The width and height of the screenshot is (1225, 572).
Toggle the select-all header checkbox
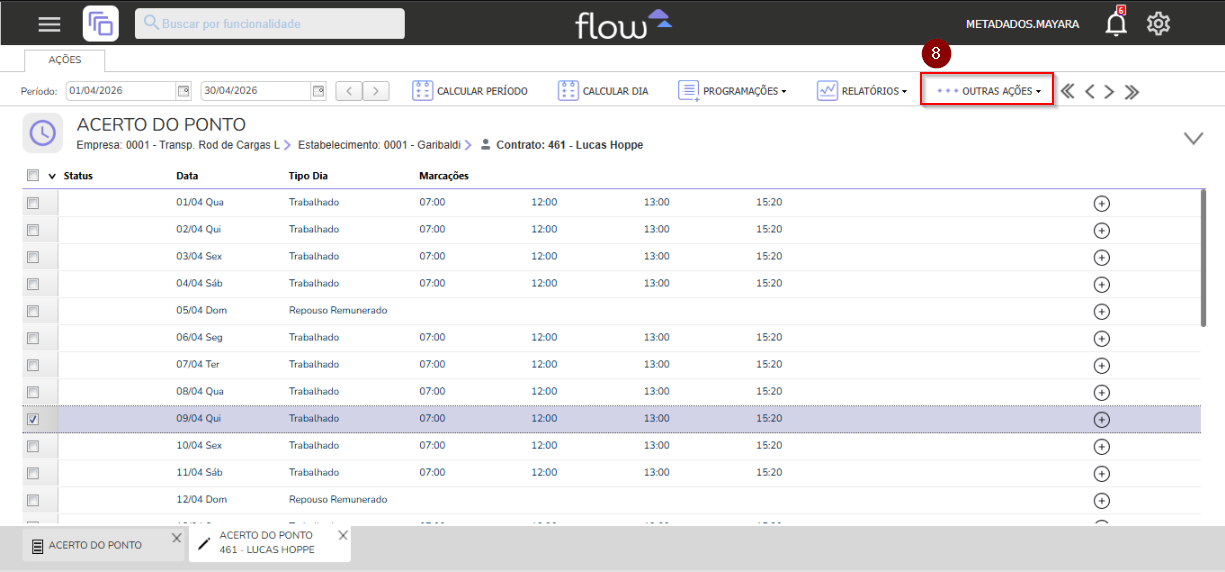[33, 175]
